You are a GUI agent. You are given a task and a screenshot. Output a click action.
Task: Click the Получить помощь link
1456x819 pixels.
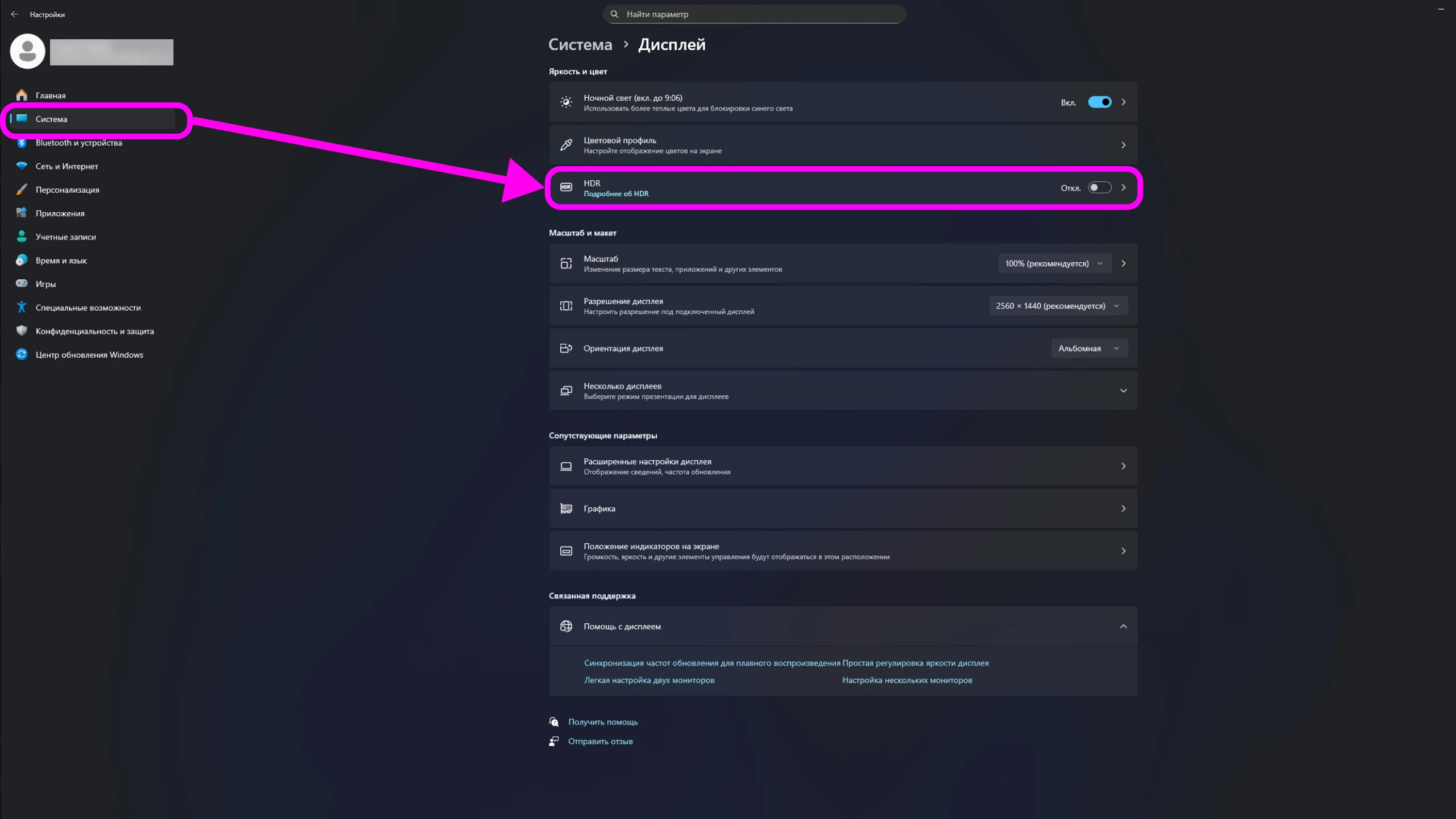point(603,722)
